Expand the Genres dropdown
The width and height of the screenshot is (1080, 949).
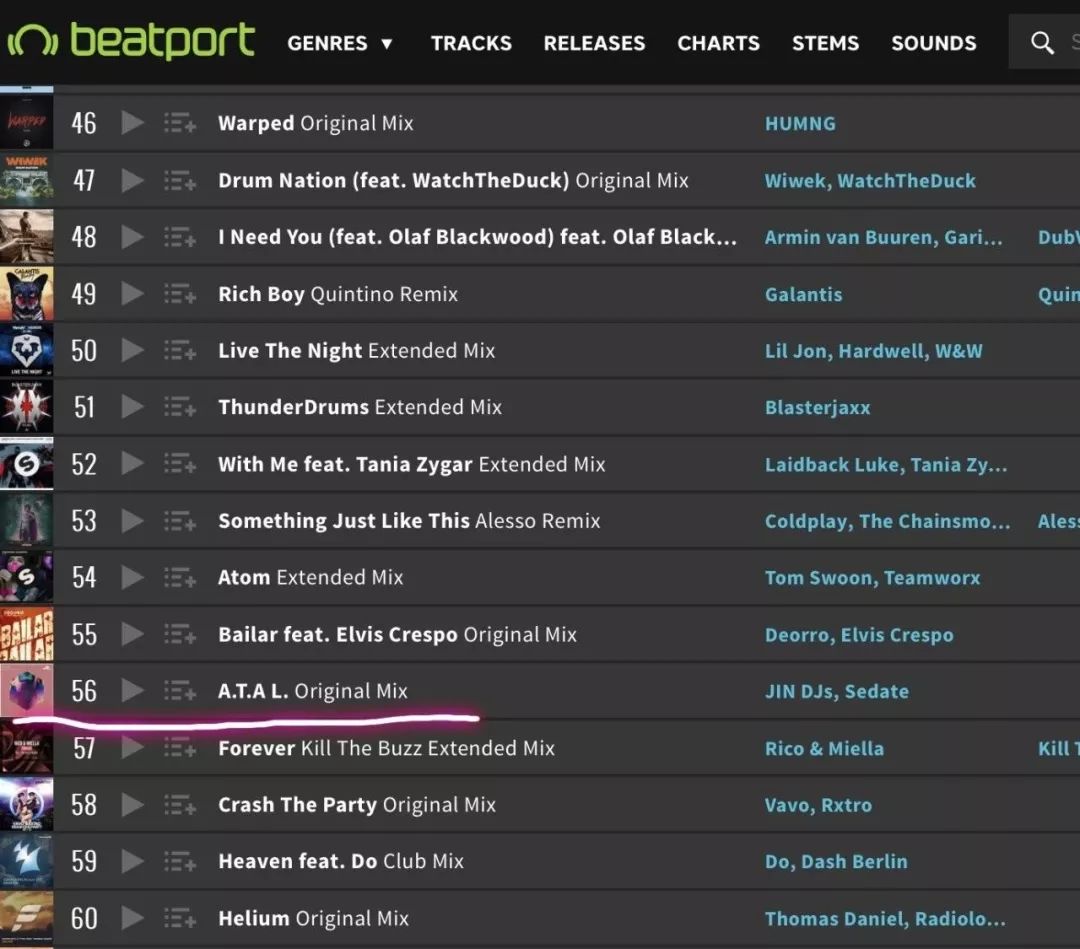[340, 43]
